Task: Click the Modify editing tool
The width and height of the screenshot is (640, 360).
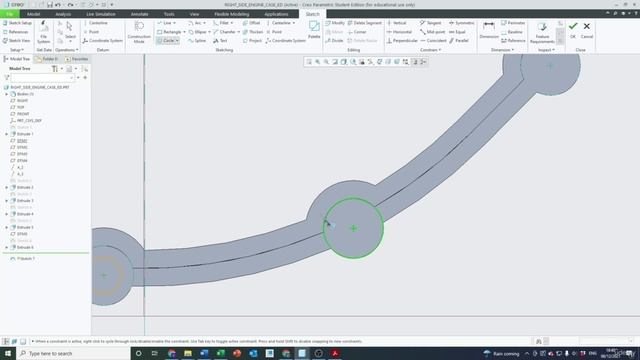Action: click(x=335, y=23)
